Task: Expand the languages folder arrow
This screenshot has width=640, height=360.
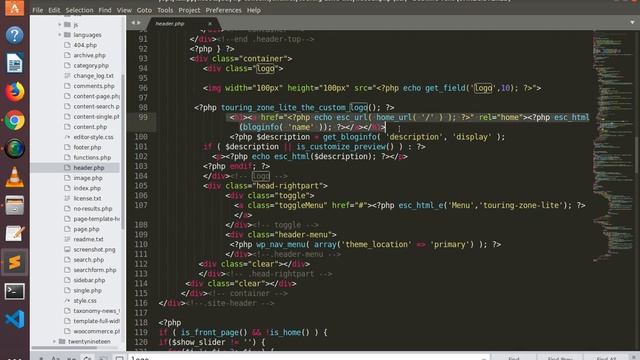Action: click(60, 35)
